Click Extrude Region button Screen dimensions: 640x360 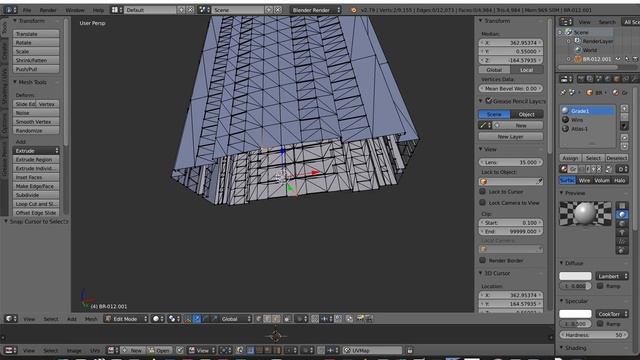pos(36,160)
